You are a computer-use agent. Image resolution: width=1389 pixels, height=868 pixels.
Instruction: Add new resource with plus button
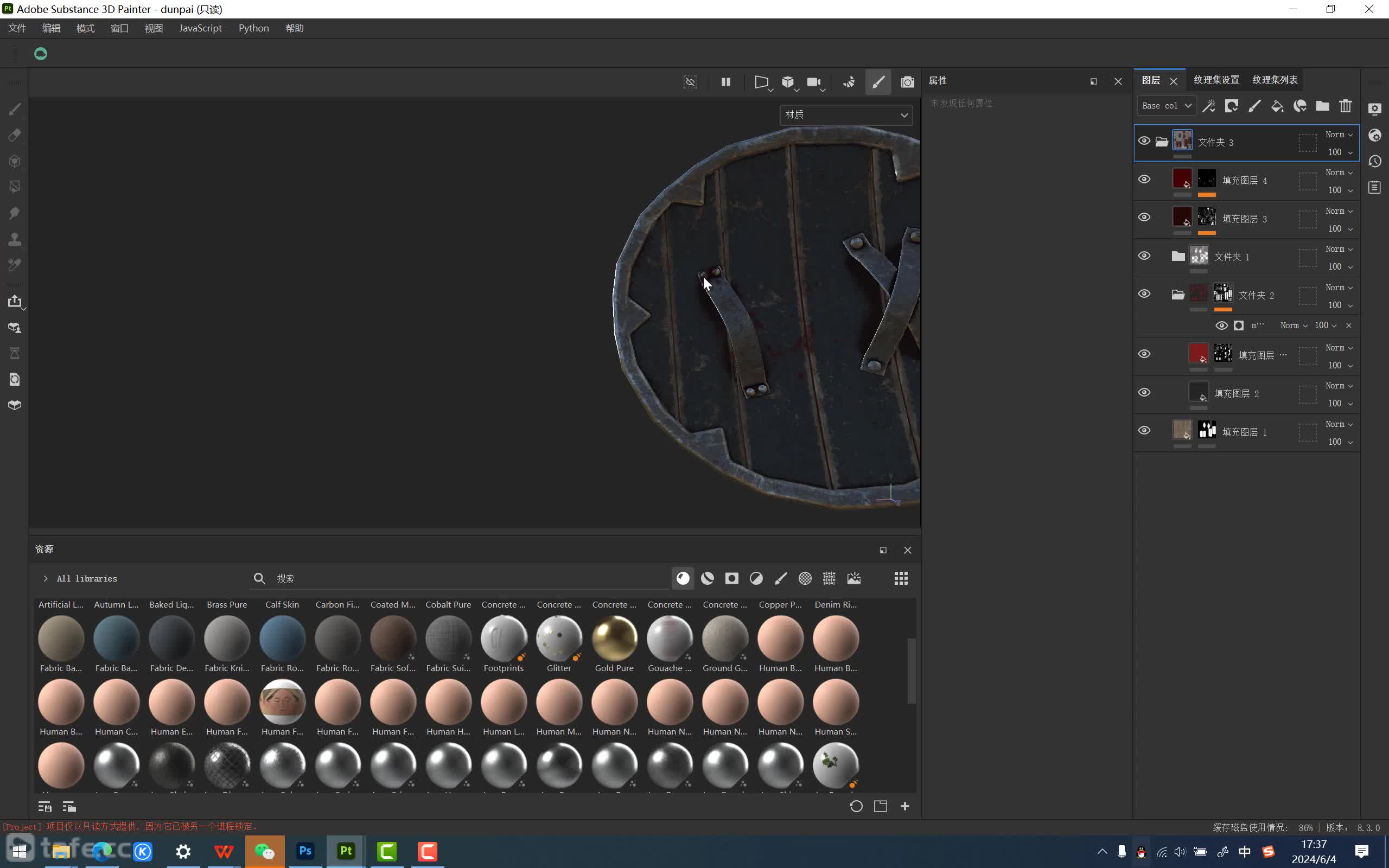tap(905, 806)
